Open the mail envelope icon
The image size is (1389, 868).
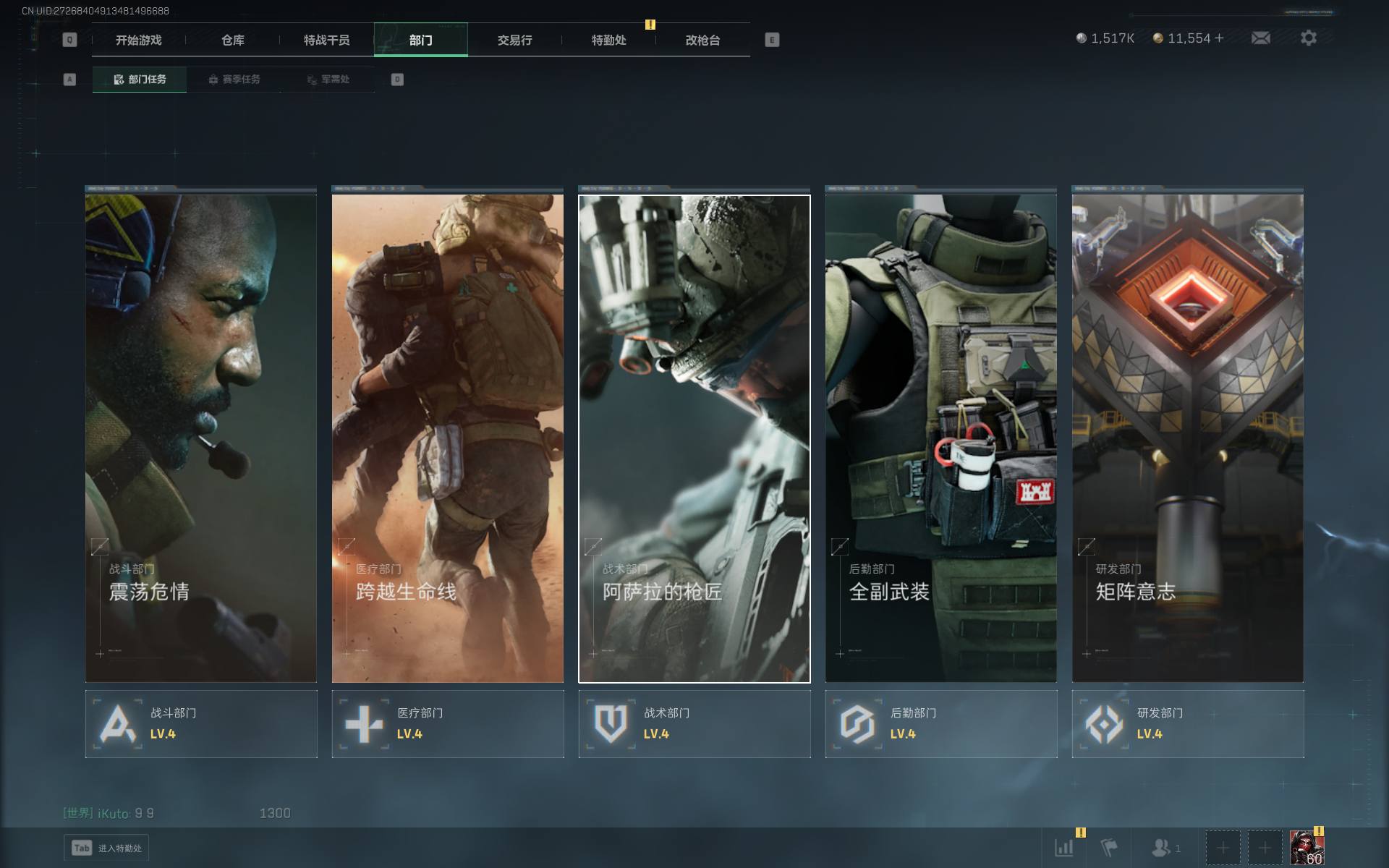click(1260, 38)
